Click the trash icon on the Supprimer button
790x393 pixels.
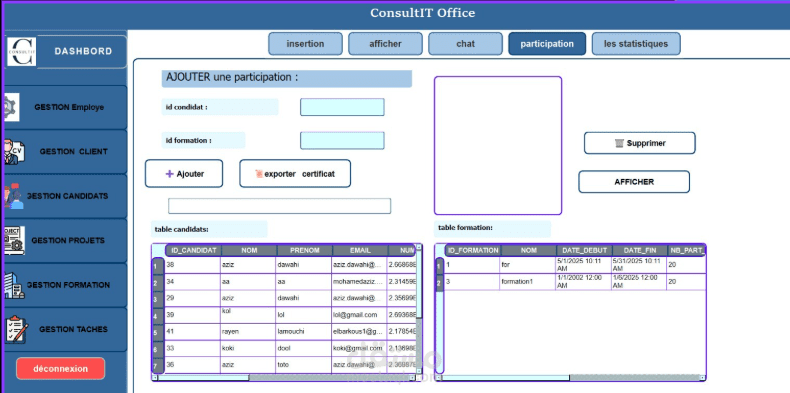point(619,144)
